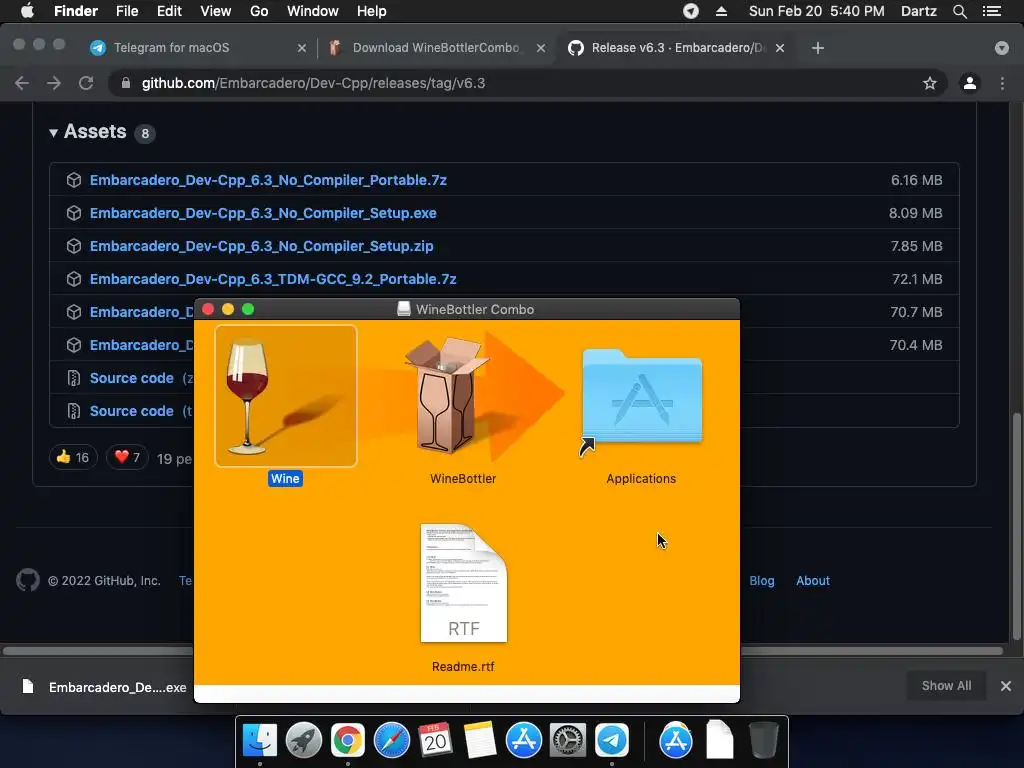1024x768 pixels.
Task: Download Embarcadero_Dev-Cpp_6.3_TDM-GCC_9.2_Portable.7z
Action: [273, 279]
